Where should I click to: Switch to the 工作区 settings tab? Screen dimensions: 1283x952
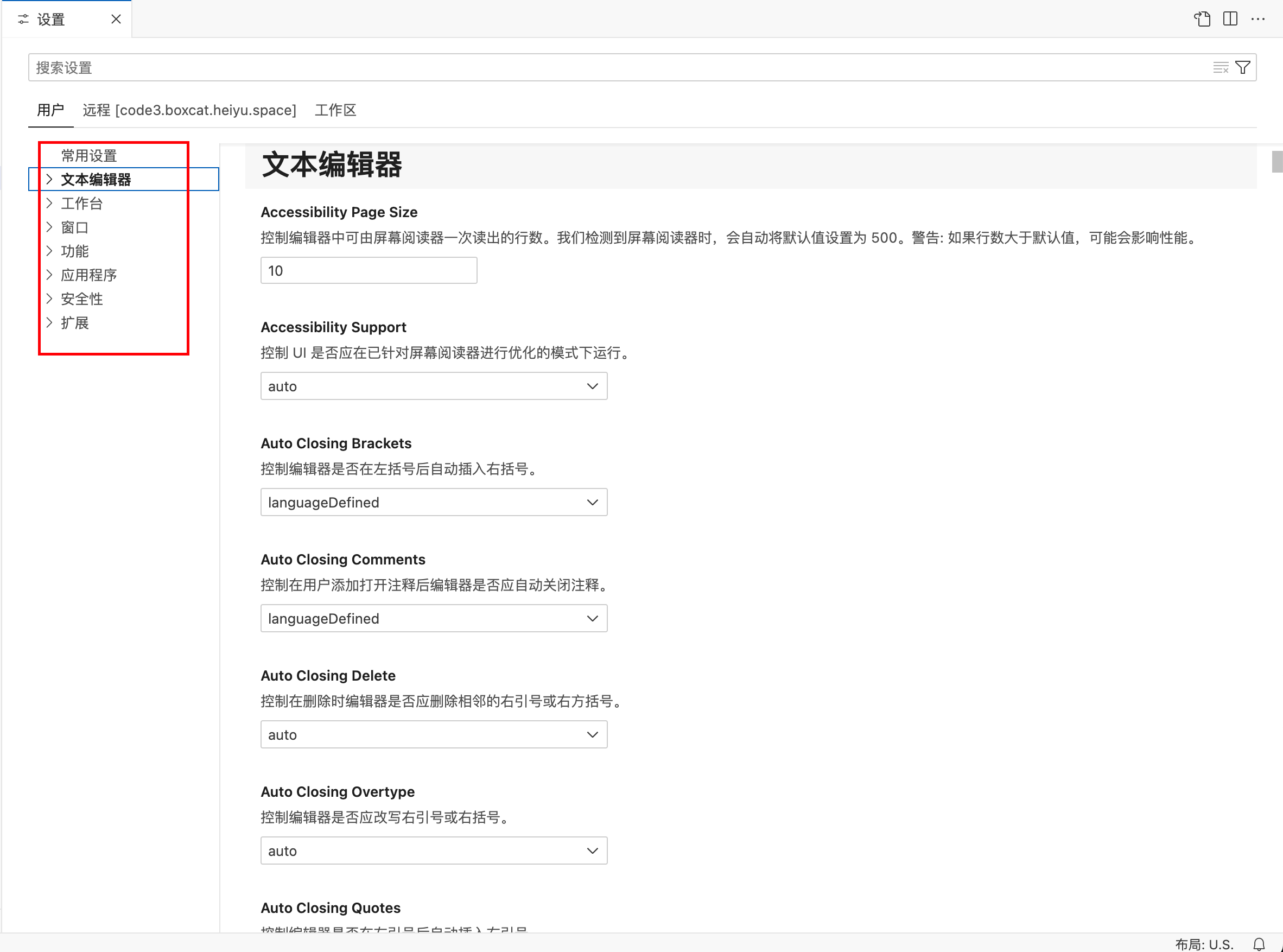[335, 110]
